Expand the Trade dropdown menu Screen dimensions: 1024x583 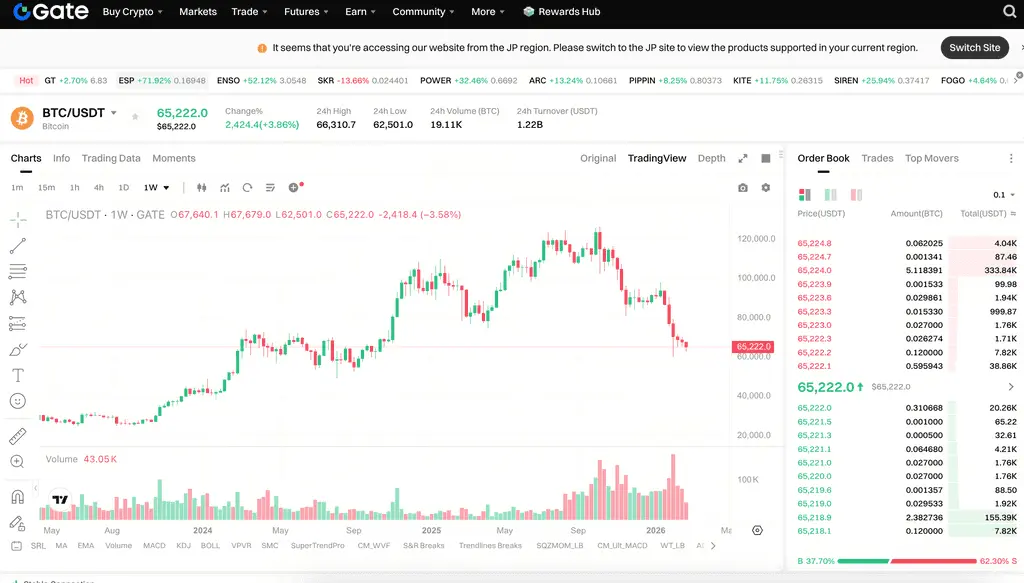[x=249, y=11]
